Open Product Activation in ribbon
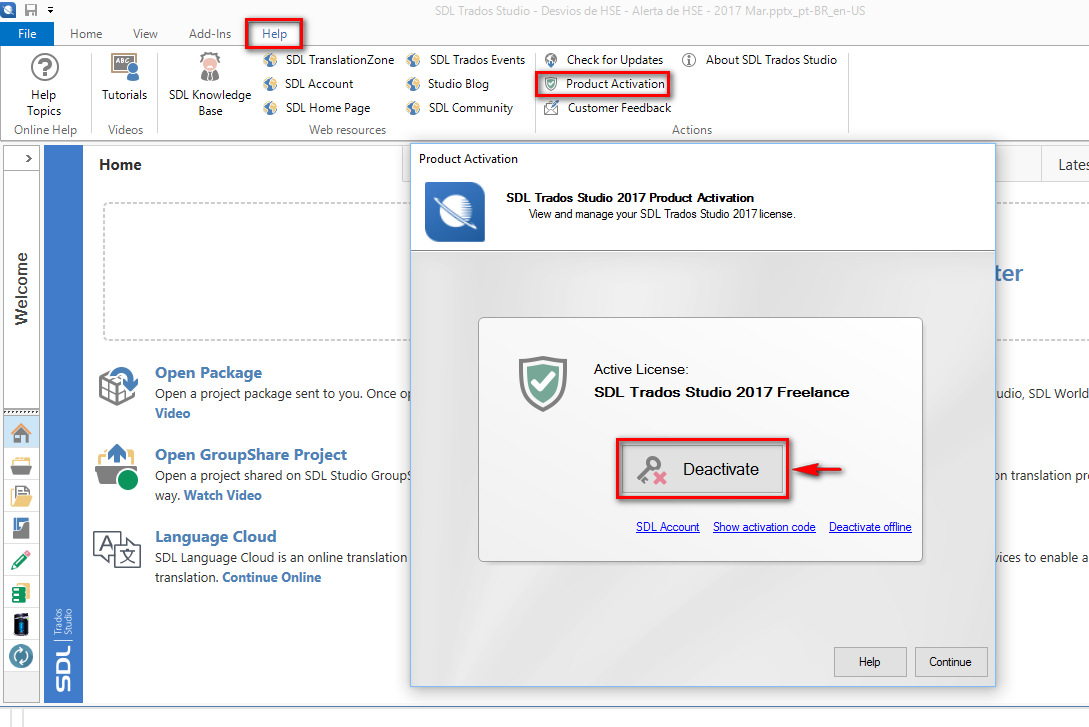This screenshot has width=1089, height=727. tap(604, 84)
